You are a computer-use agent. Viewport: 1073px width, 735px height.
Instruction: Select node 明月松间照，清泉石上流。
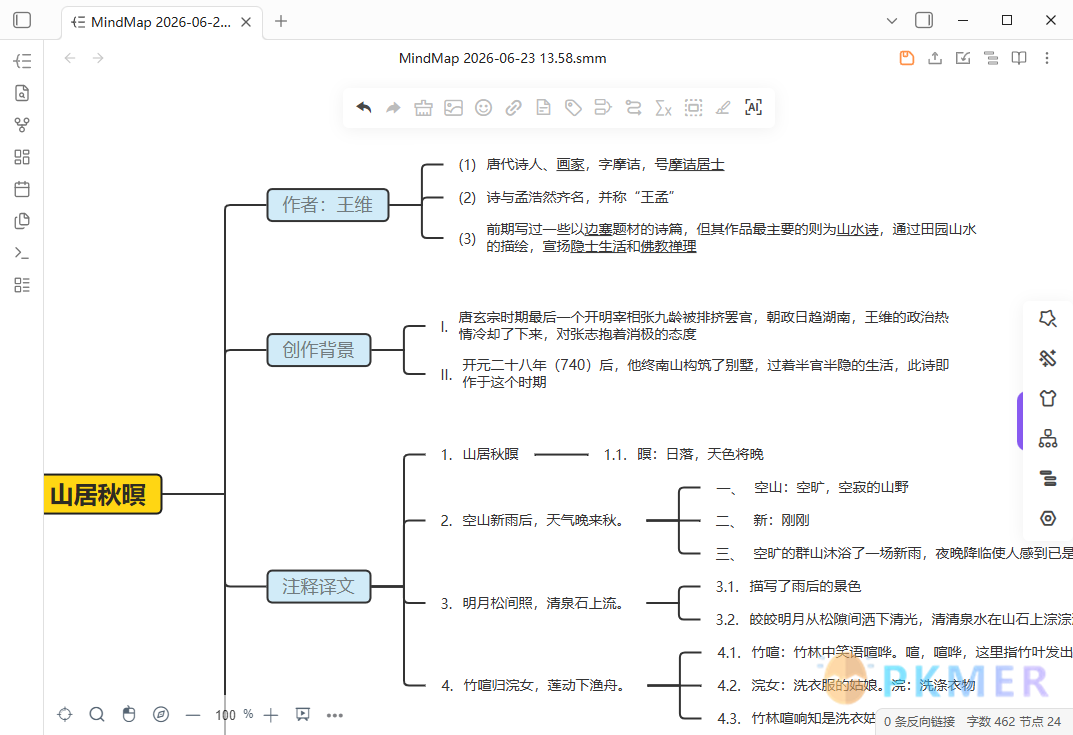point(532,604)
